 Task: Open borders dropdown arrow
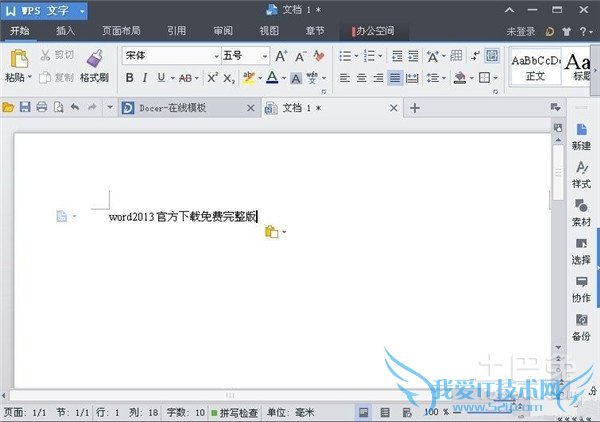pos(496,78)
